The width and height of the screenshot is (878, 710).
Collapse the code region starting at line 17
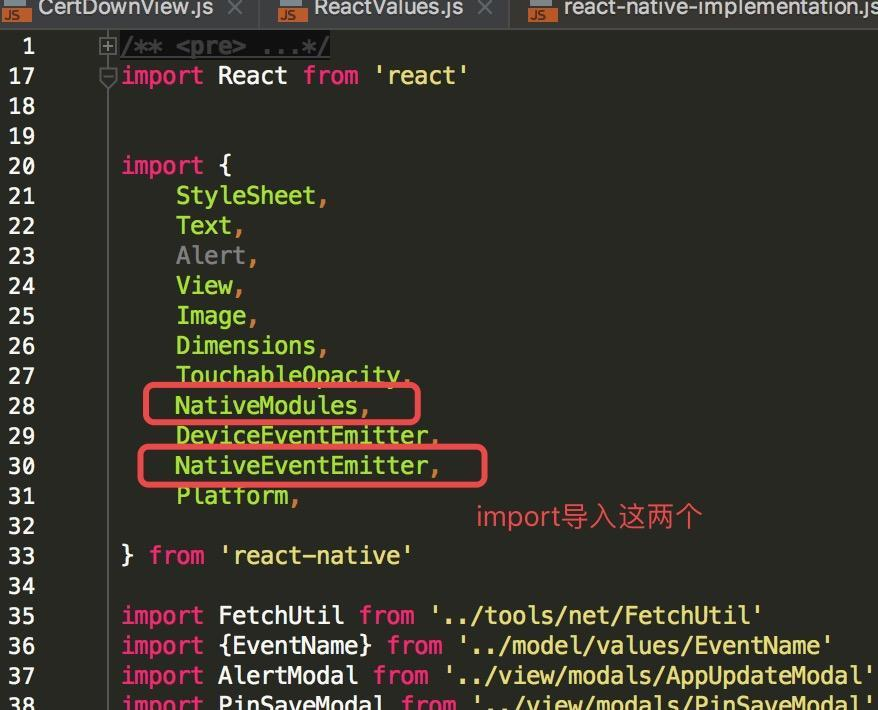(x=107, y=76)
